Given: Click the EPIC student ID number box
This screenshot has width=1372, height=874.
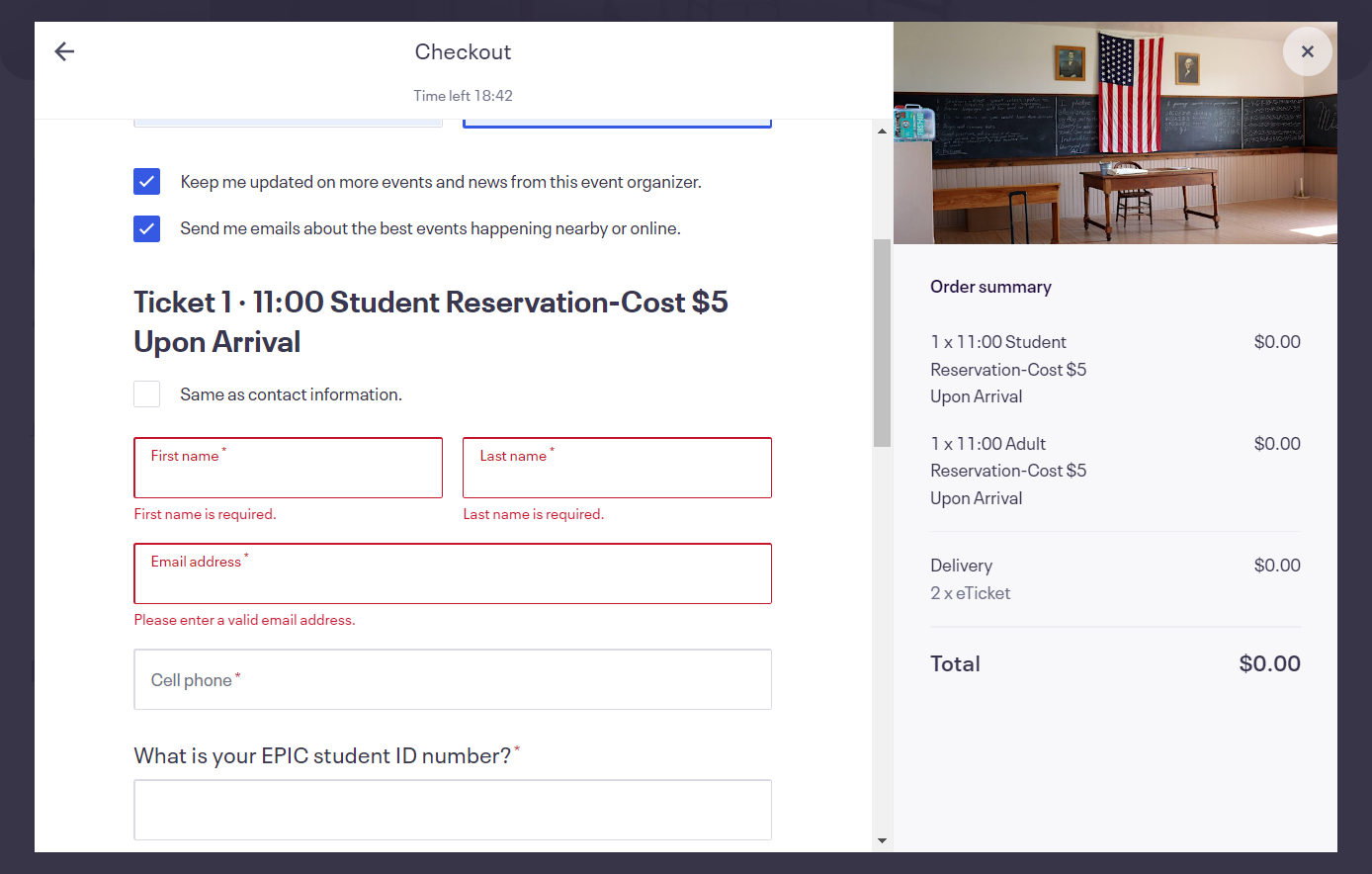Looking at the screenshot, I should pyautogui.click(x=453, y=810).
